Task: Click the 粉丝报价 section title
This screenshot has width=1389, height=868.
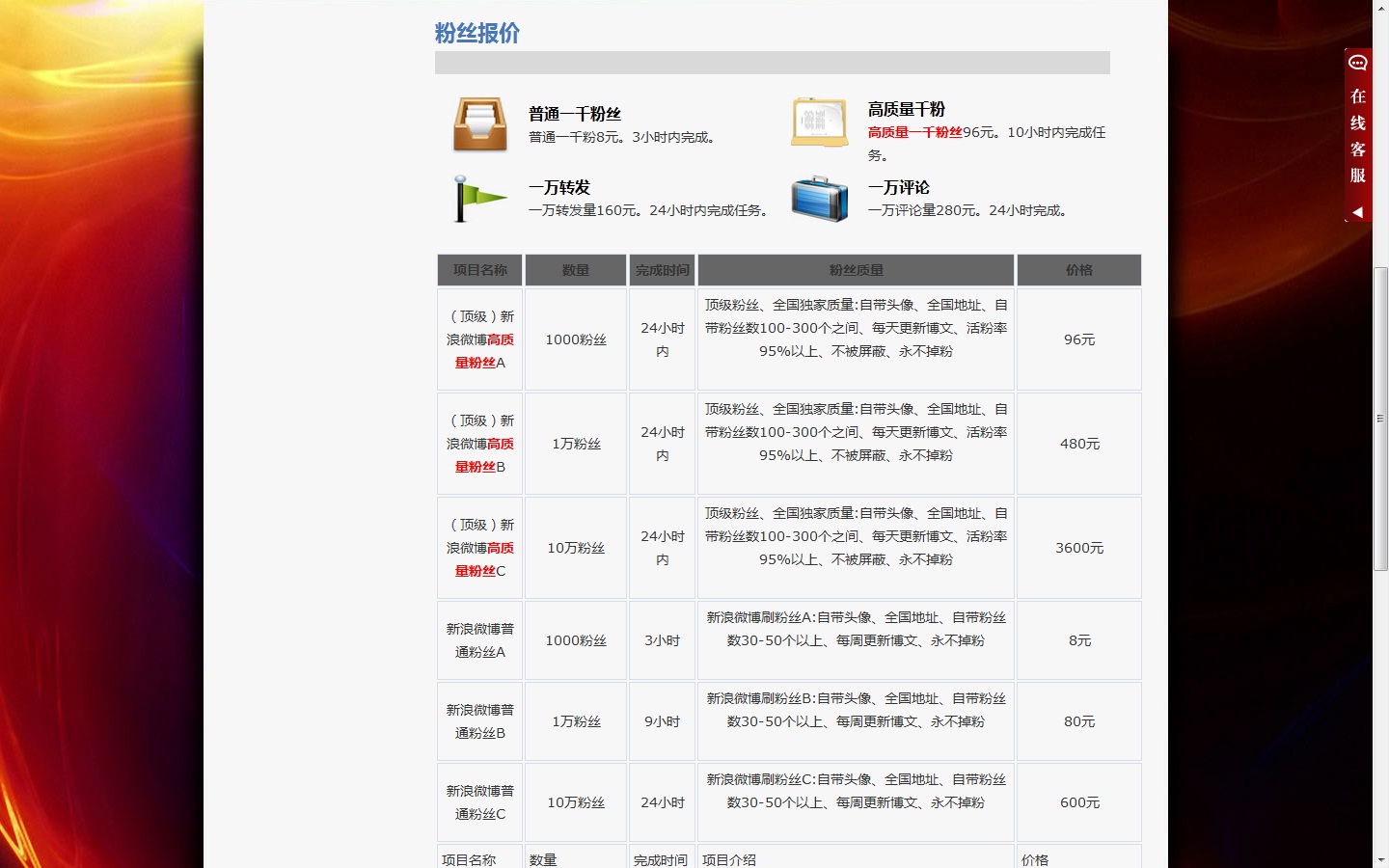Action: [477, 34]
